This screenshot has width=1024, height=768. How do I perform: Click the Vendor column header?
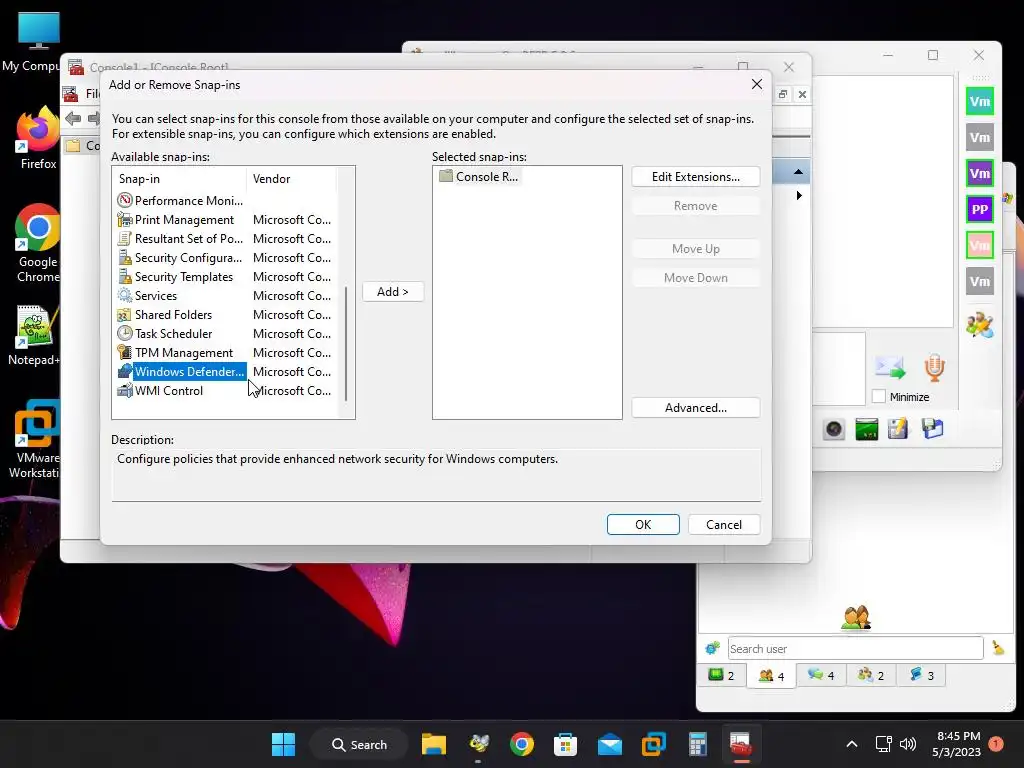click(291, 178)
